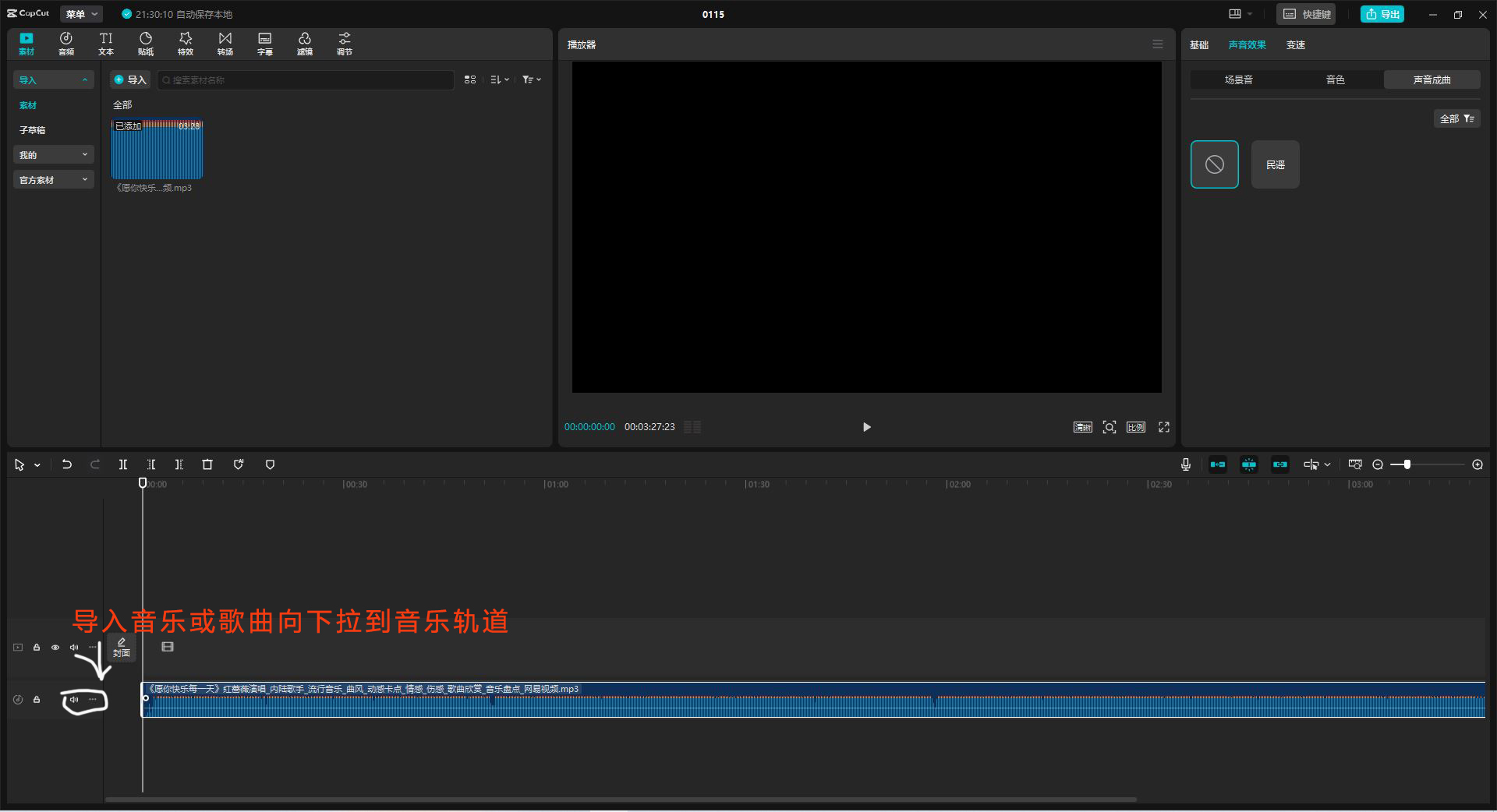Mute the video track speaker icon
The width and height of the screenshot is (1497, 812).
pyautogui.click(x=74, y=647)
